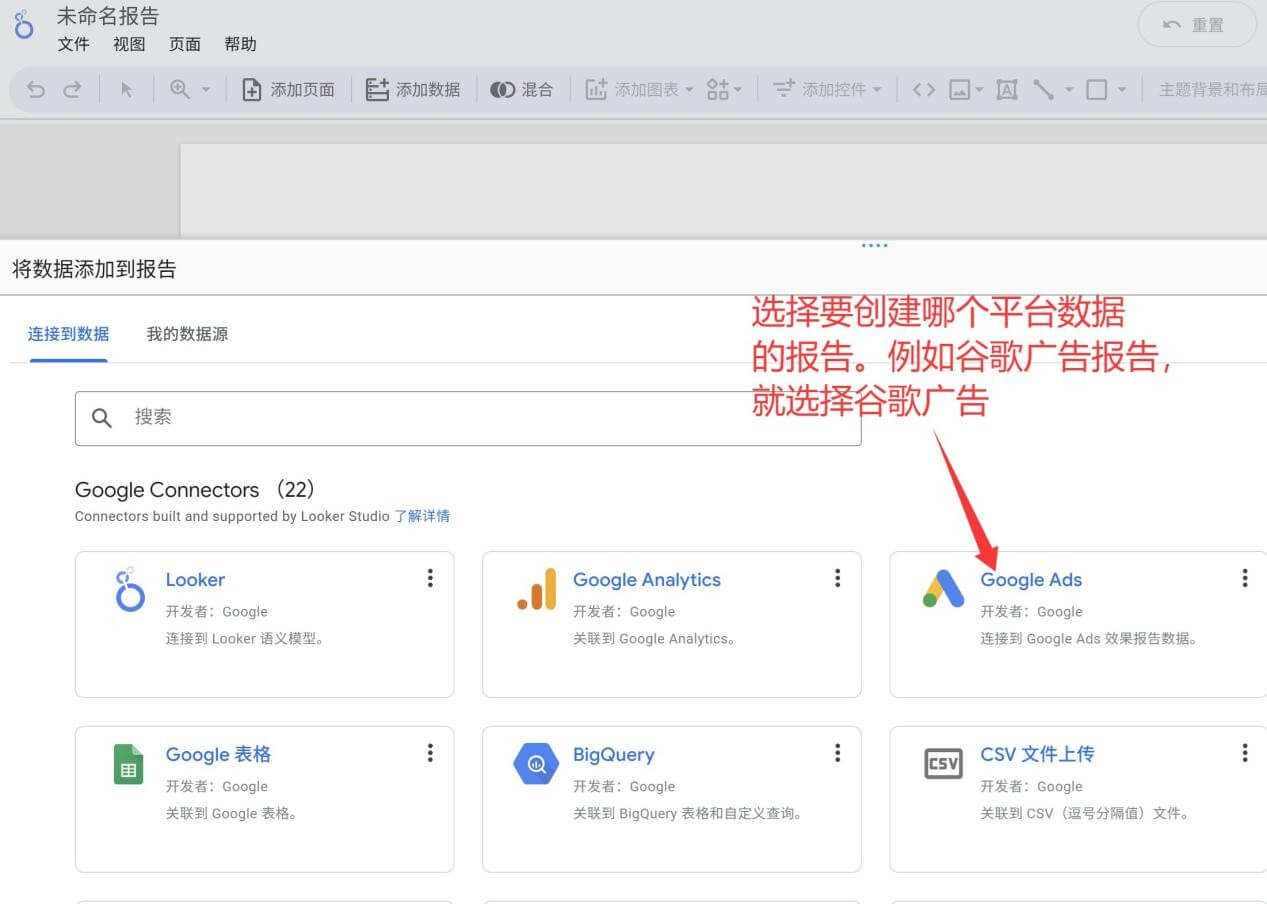The image size is (1267, 904).
Task: Open more options for BigQuery connector
Action: coord(837,753)
